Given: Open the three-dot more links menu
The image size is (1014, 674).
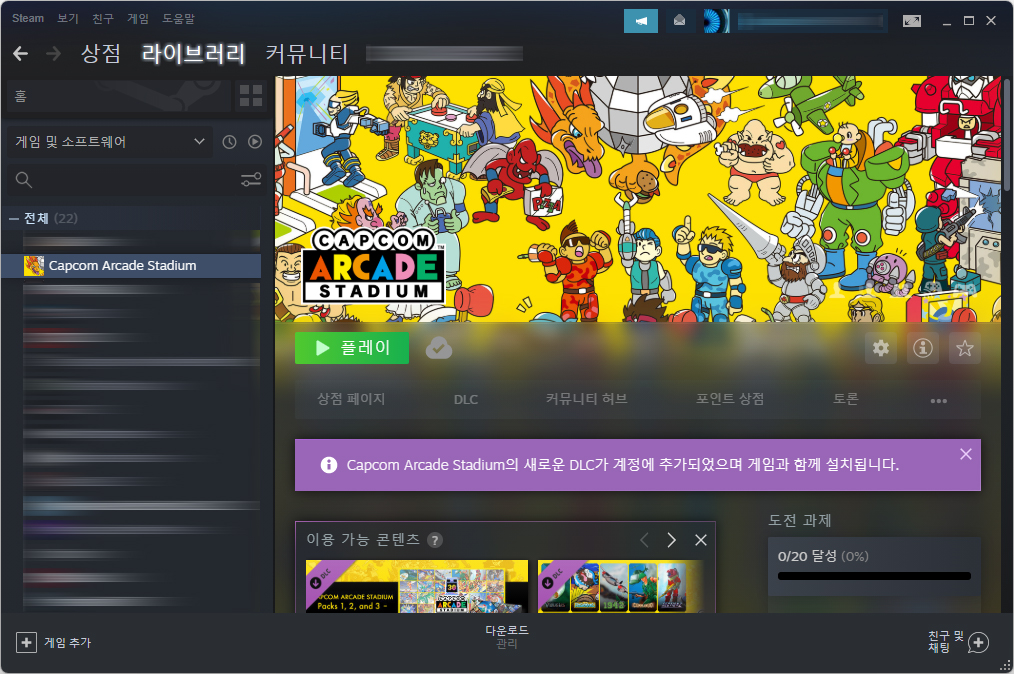Looking at the screenshot, I should pyautogui.click(x=938, y=400).
